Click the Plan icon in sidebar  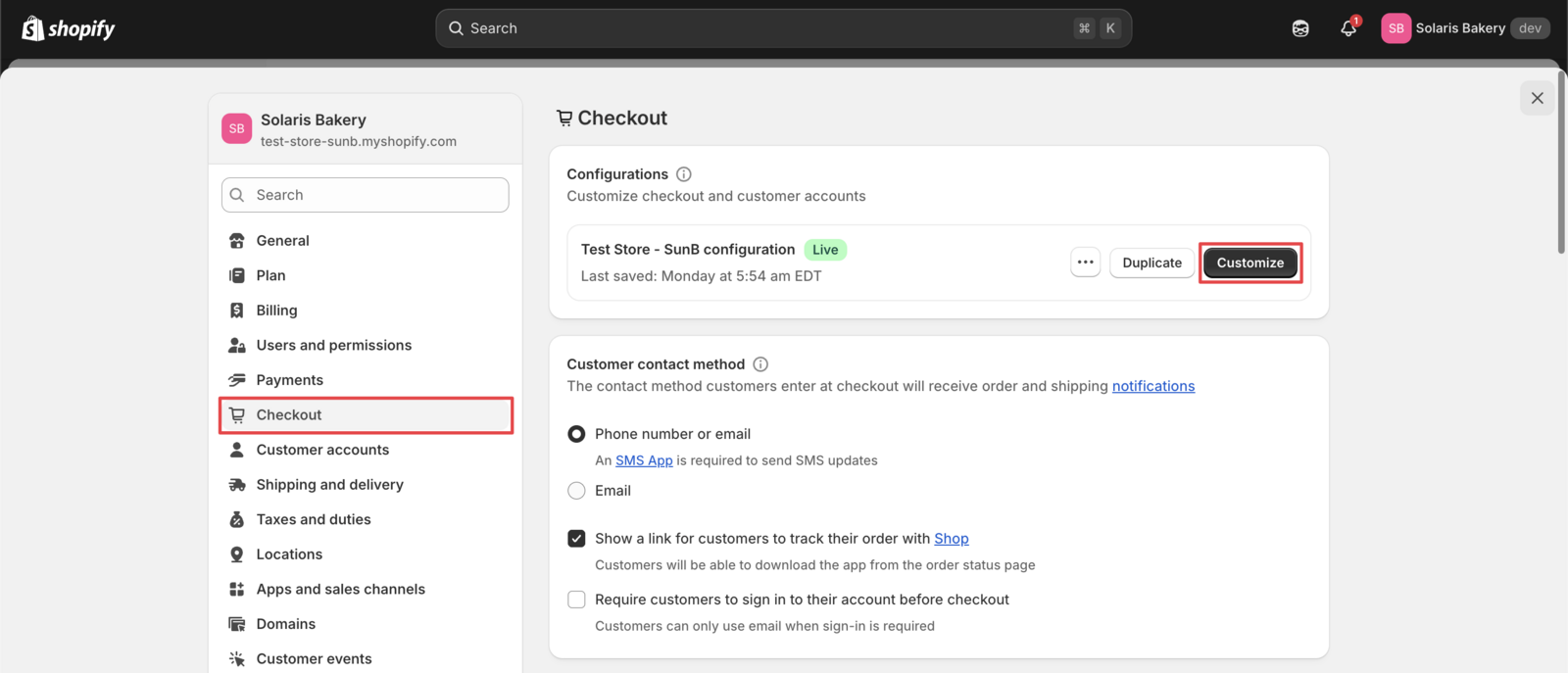[236, 275]
